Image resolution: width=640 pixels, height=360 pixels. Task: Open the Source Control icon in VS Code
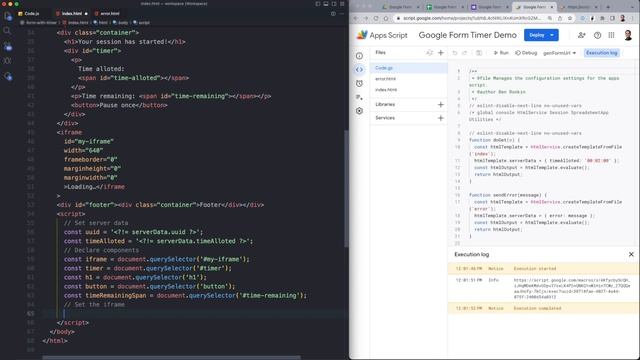click(8, 47)
